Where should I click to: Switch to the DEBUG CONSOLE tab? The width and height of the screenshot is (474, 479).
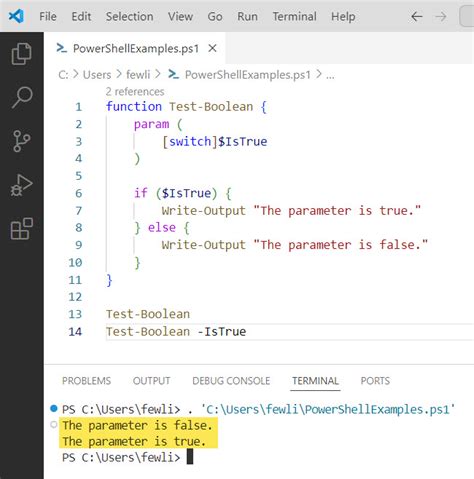231,381
